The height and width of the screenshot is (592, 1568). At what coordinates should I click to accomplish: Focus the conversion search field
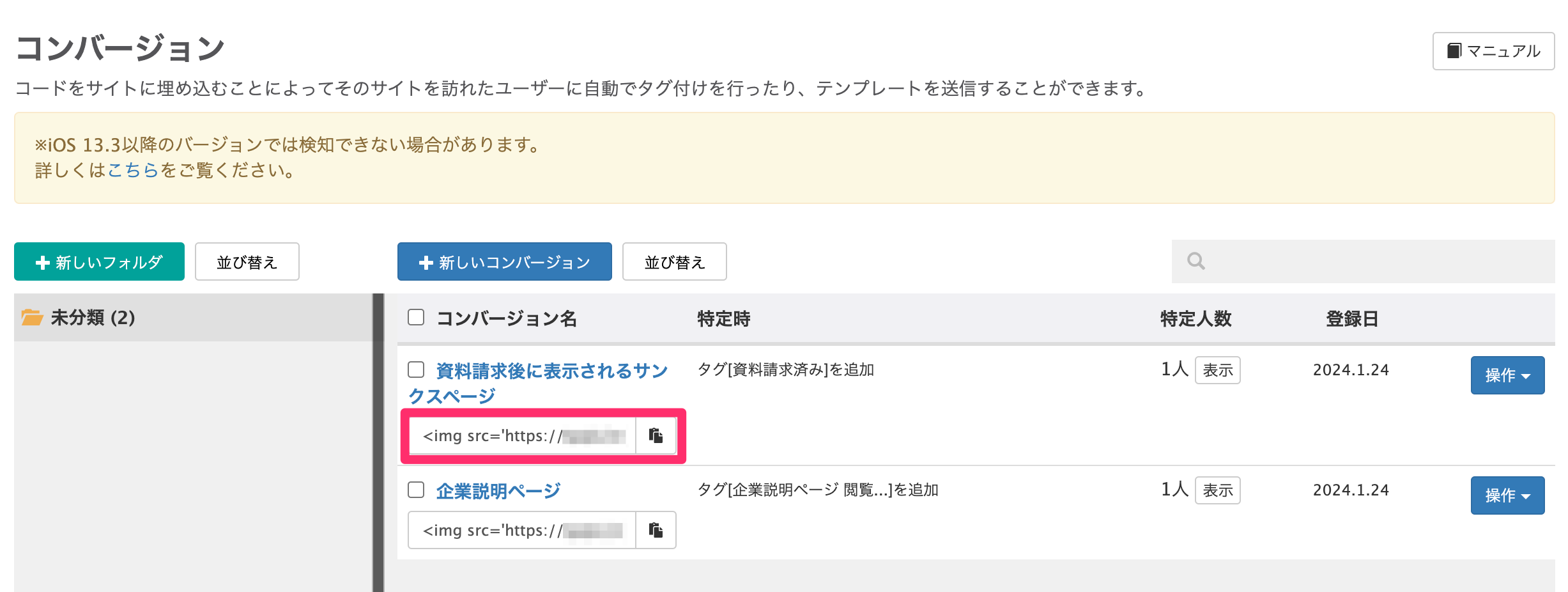1374,261
